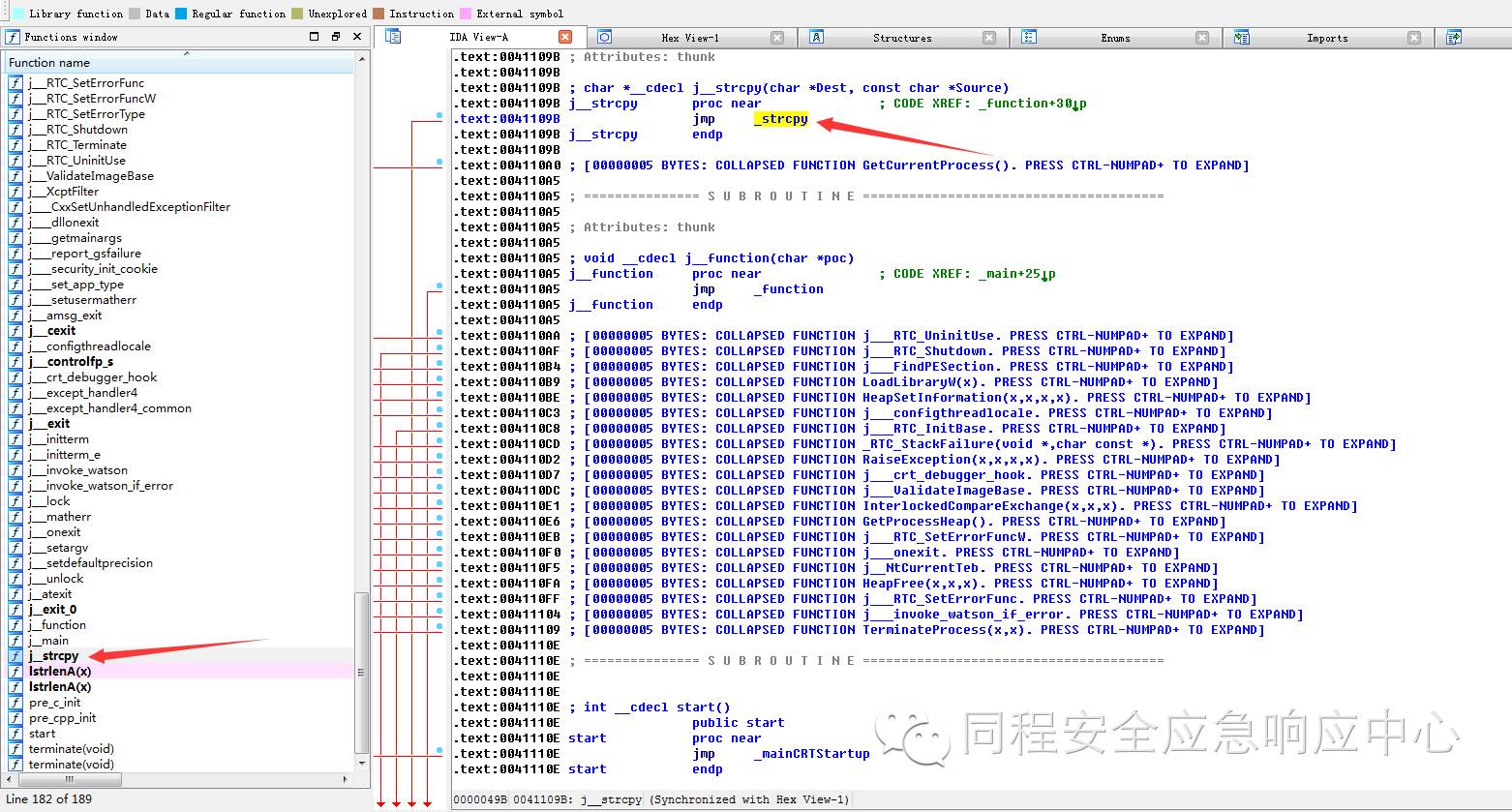This screenshot has width=1512, height=812.
Task: Click the Imports tab icon
Action: click(1242, 38)
